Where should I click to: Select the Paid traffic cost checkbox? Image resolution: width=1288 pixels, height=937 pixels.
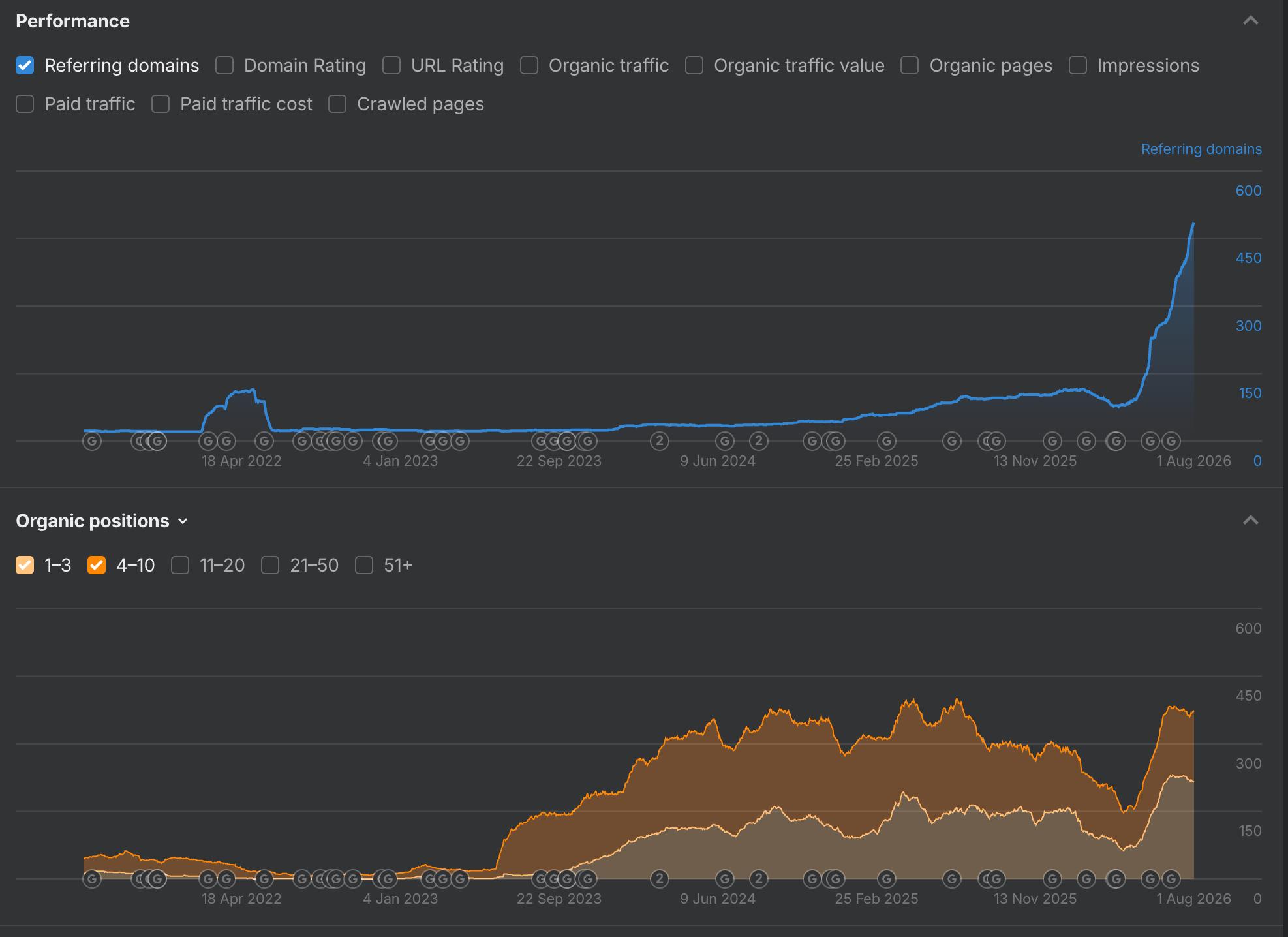click(x=161, y=104)
